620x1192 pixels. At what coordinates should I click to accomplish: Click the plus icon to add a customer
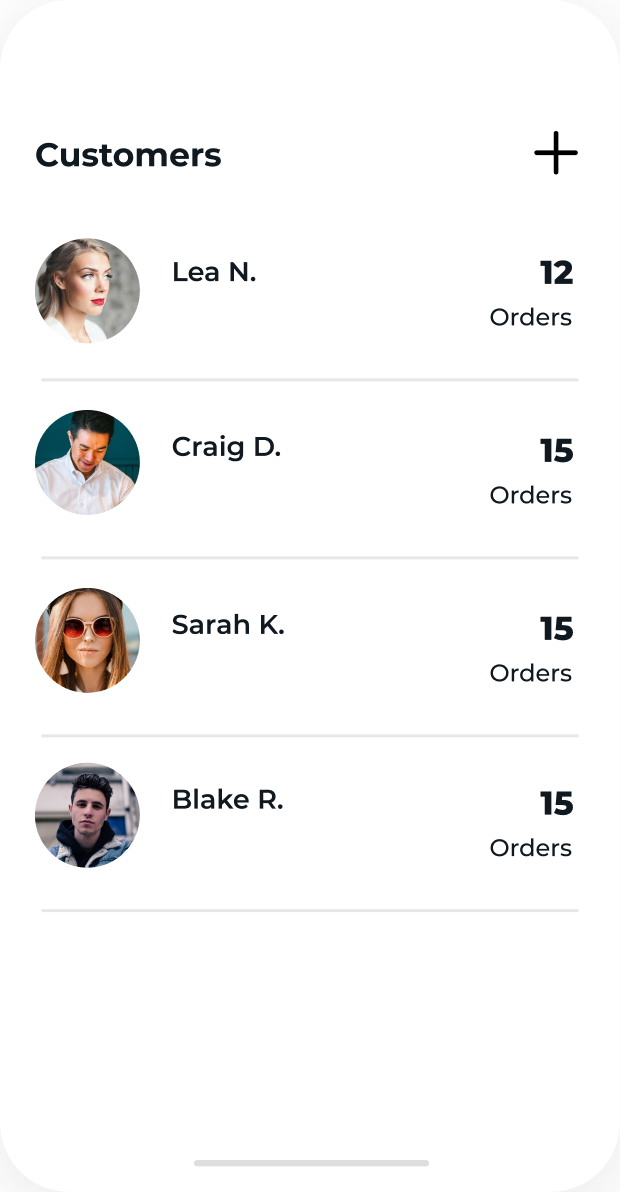point(555,153)
